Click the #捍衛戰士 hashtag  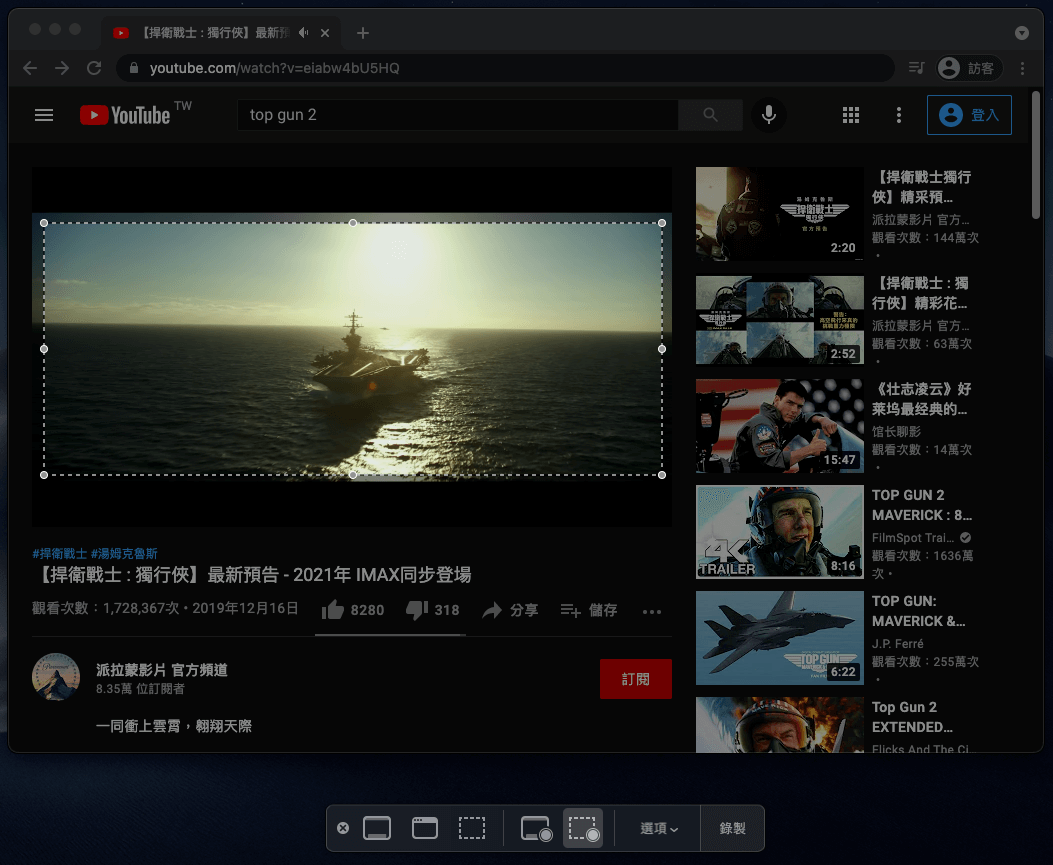click(60, 553)
